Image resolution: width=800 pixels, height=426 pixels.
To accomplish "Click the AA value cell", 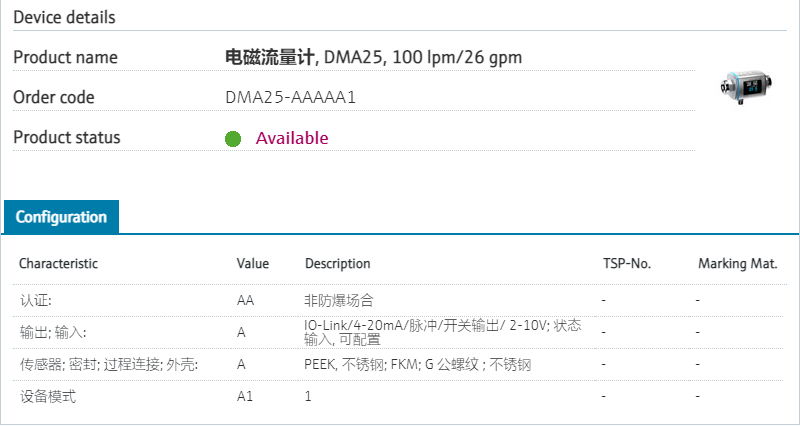I will (245, 299).
